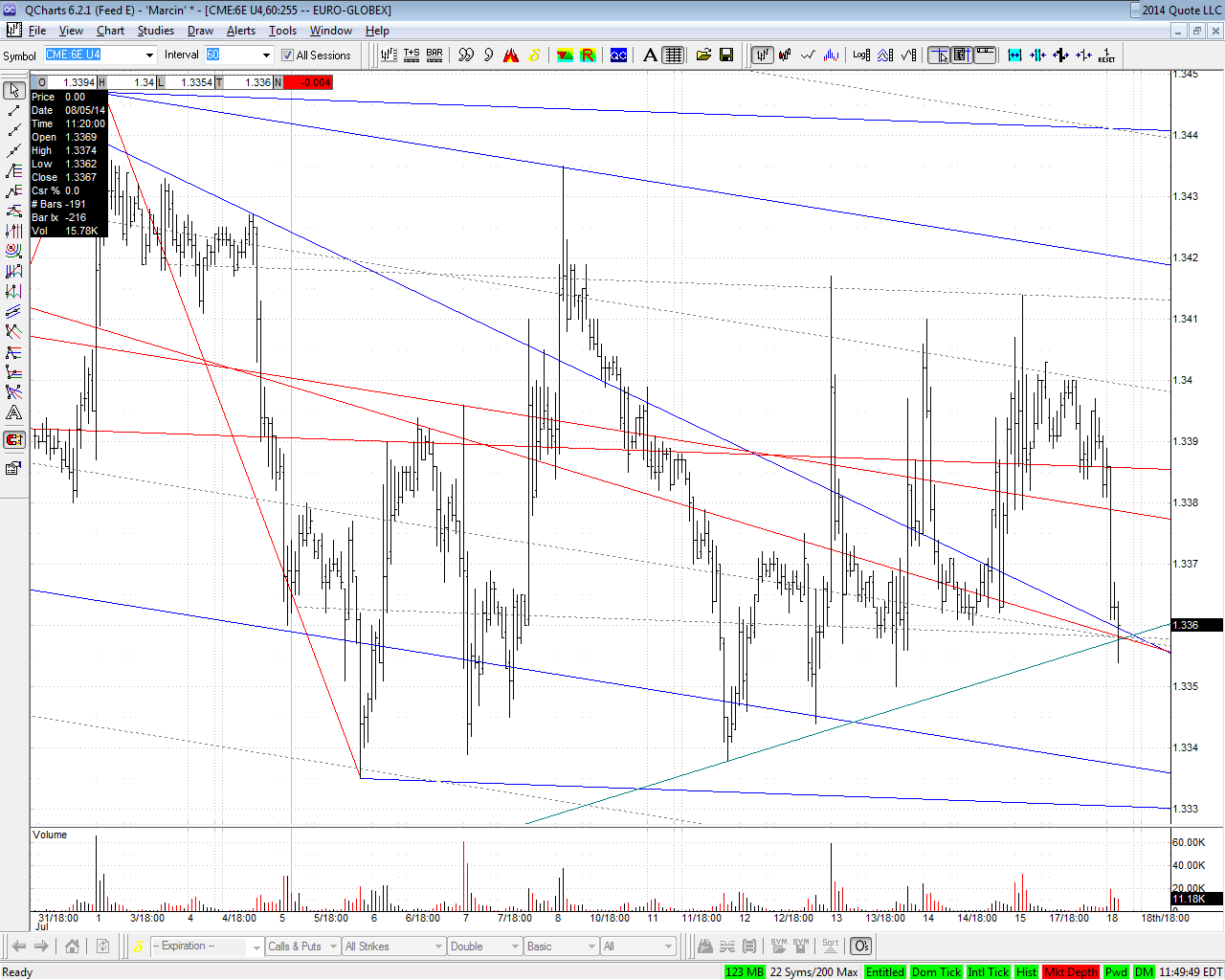Click the open folder icon
The width and height of the screenshot is (1225, 980).
tap(703, 56)
